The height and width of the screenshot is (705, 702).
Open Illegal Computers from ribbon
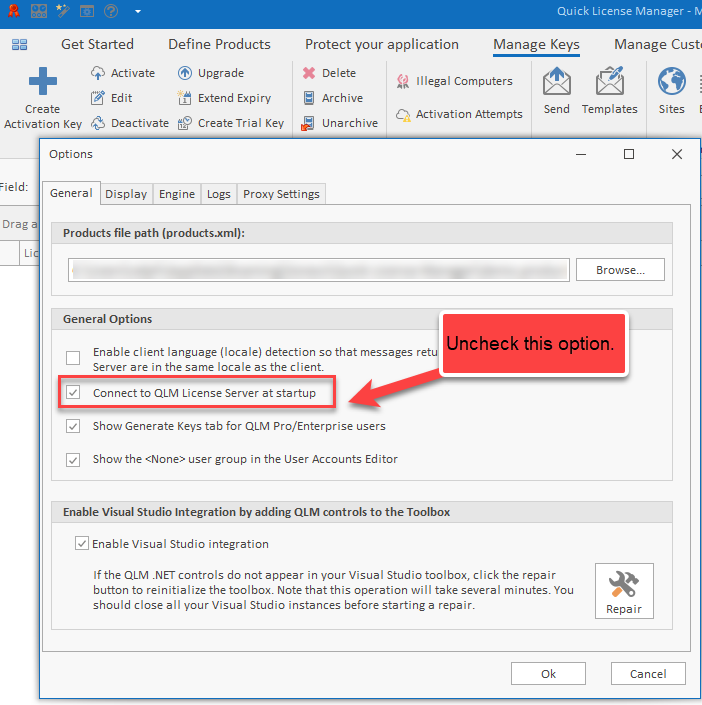(x=454, y=81)
